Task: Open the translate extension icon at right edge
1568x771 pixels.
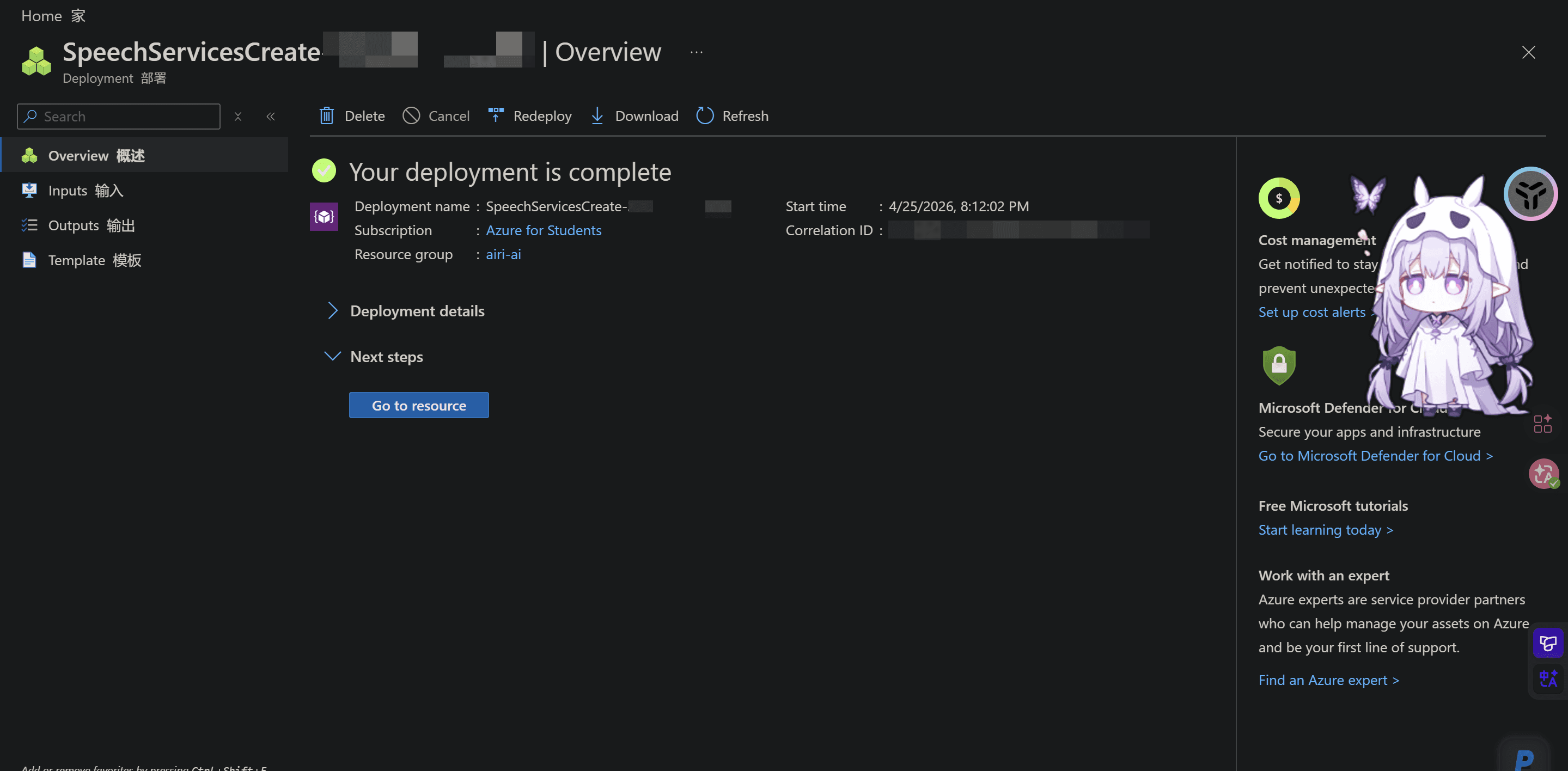Action: pyautogui.click(x=1548, y=678)
